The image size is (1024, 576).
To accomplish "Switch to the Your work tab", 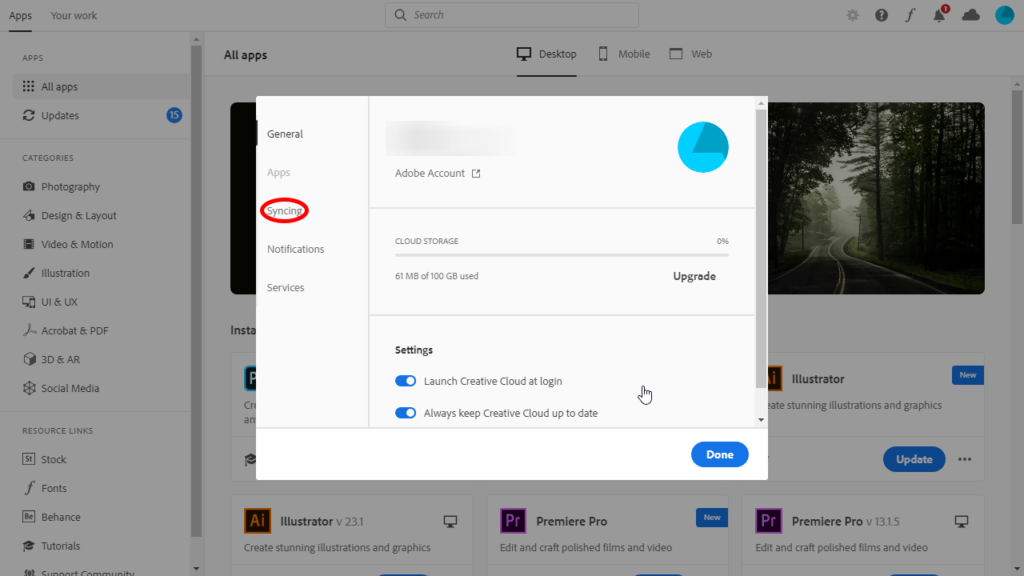I will pyautogui.click(x=74, y=15).
